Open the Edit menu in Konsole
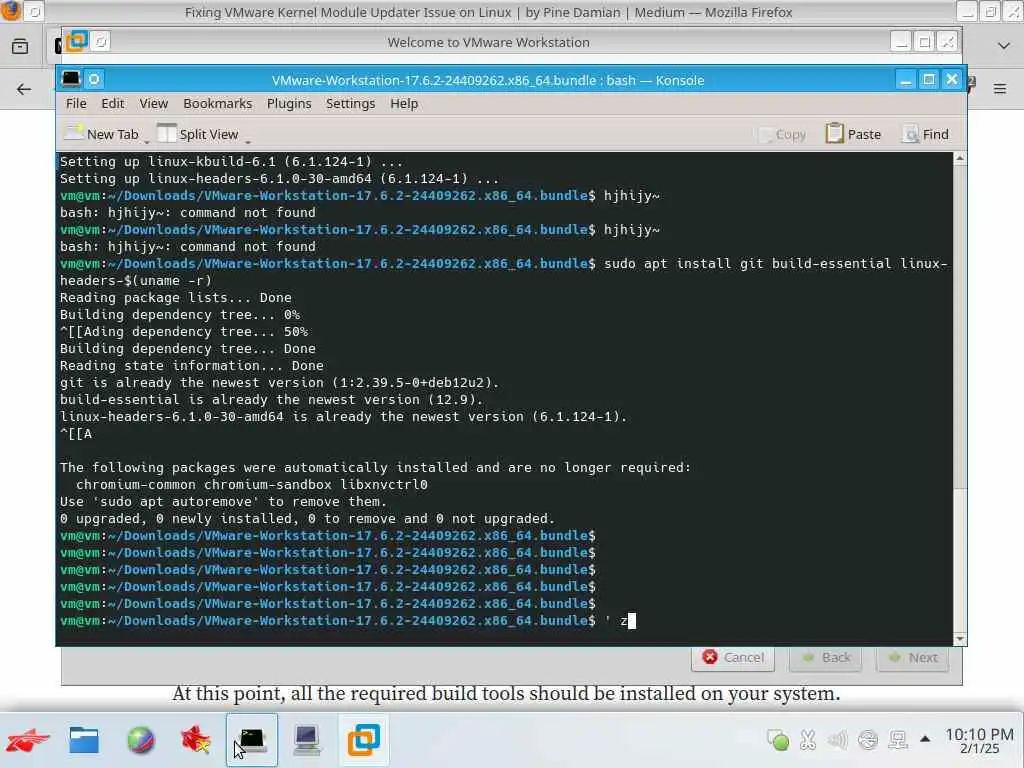 [112, 104]
